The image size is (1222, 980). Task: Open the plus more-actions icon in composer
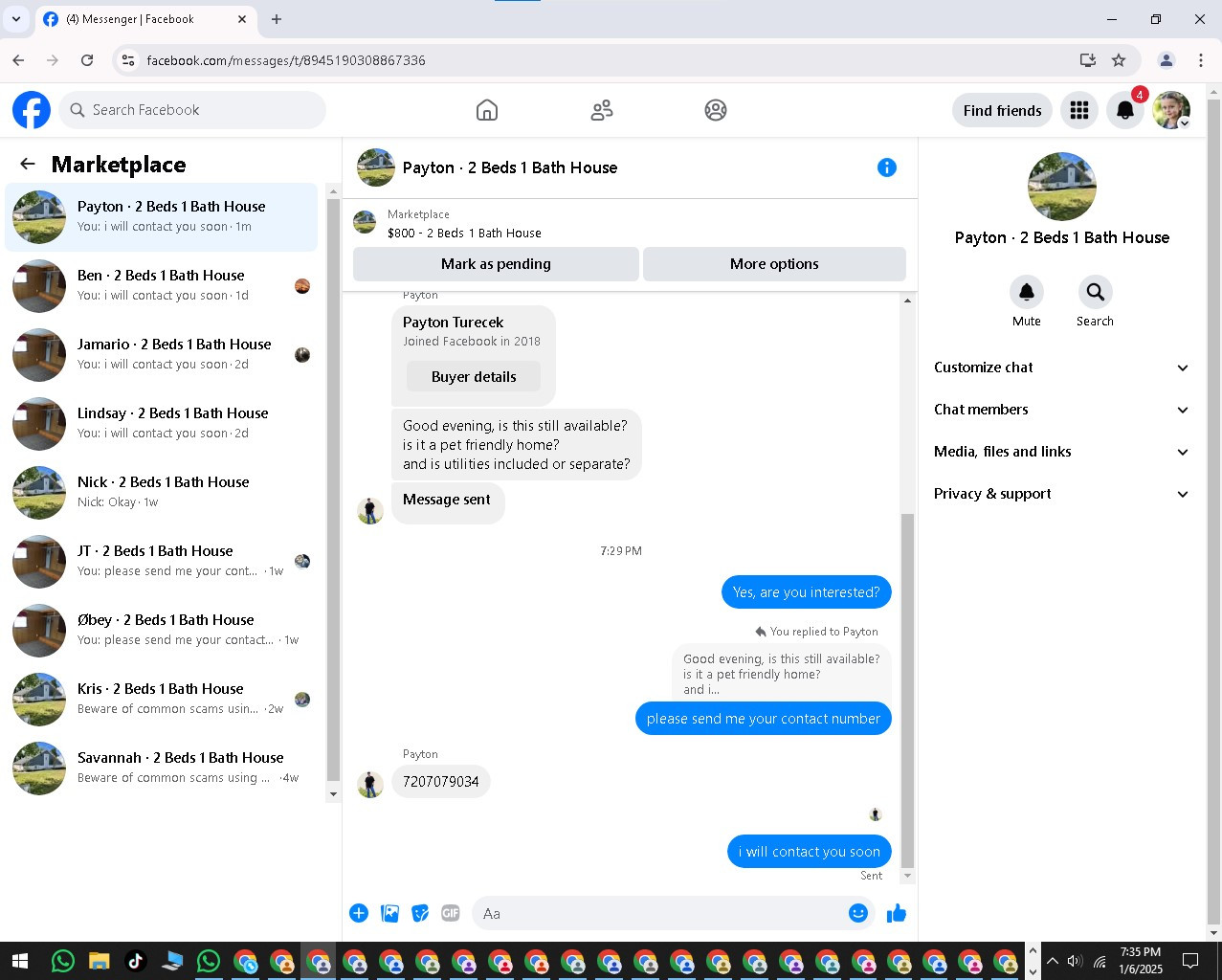359,913
